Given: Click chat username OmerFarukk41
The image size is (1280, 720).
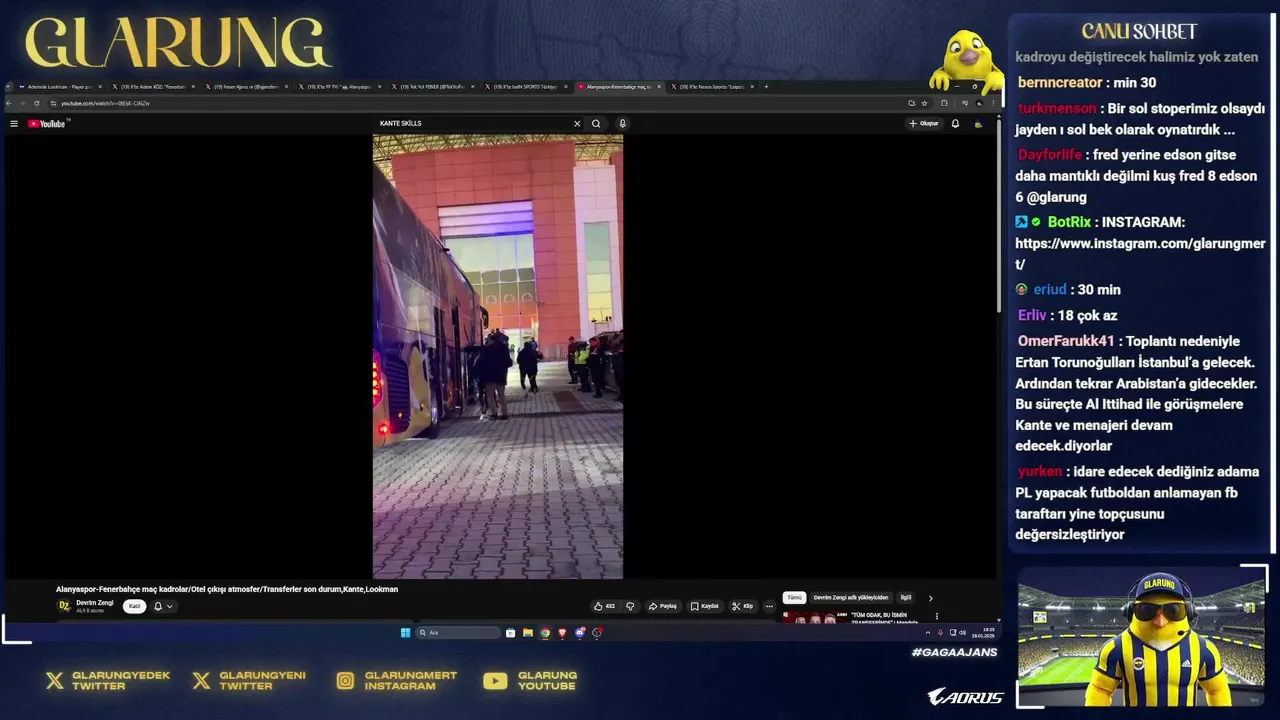Looking at the screenshot, I should pos(1066,341).
